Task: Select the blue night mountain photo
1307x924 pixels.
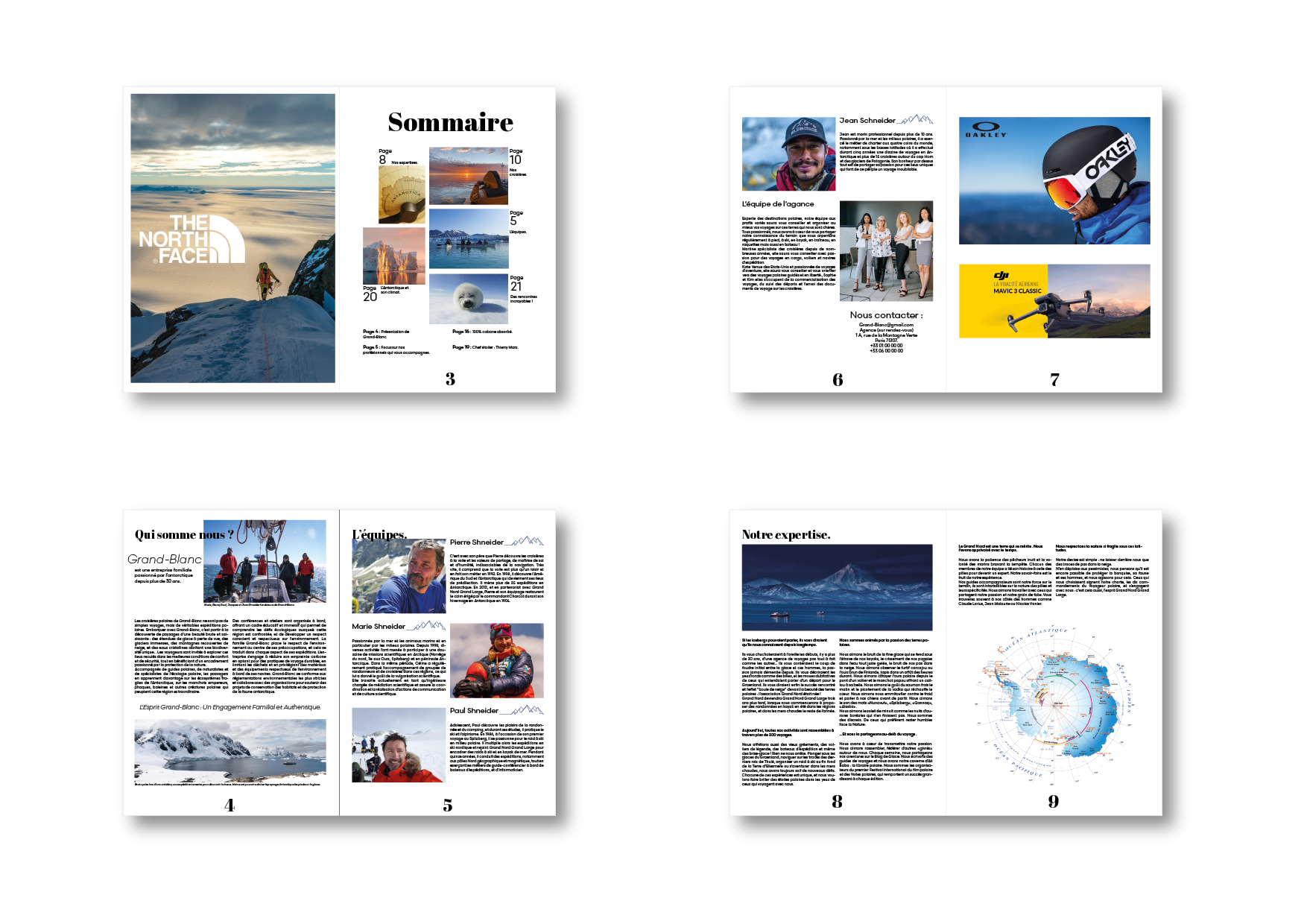Action: 838,587
